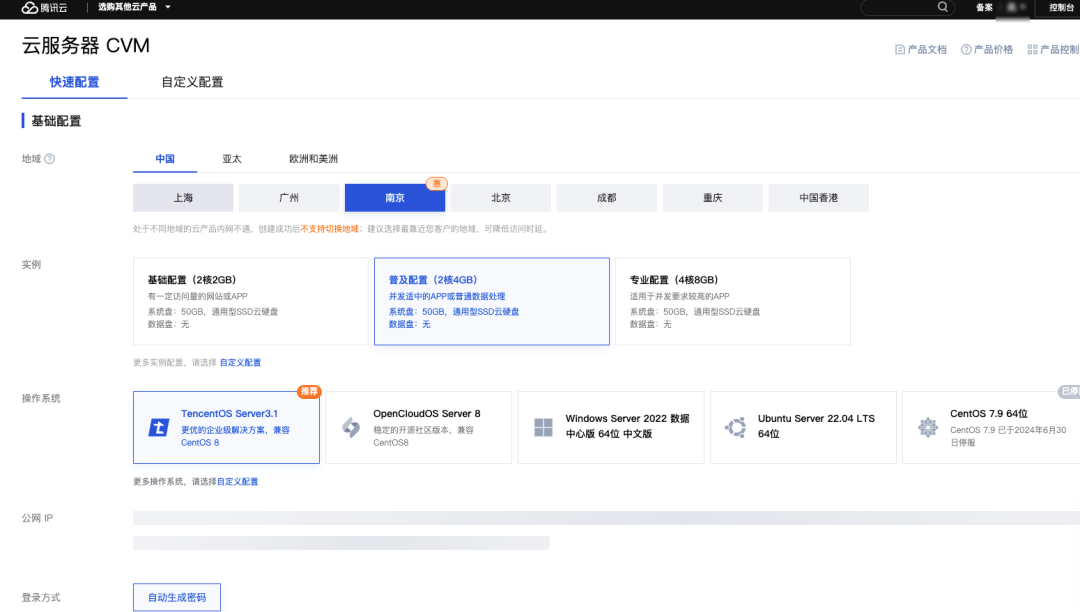Choose 重庆 region
This screenshot has height=612, width=1080.
coord(713,198)
